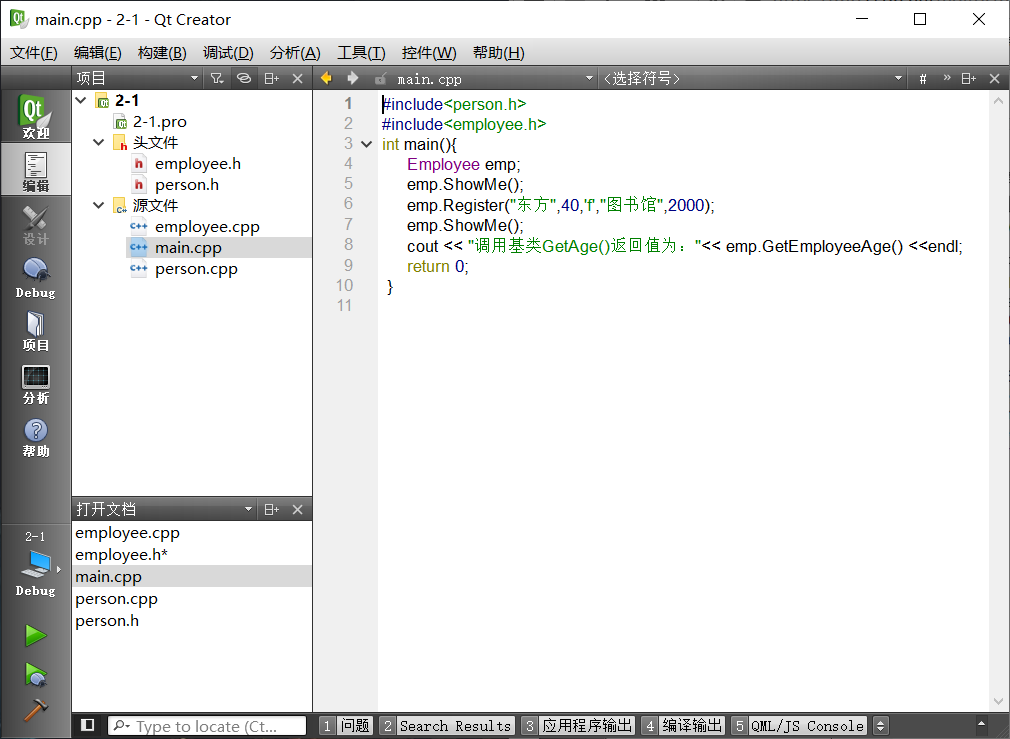Open the 打开文档 panel dropdown
Image resolution: width=1010 pixels, height=739 pixels.
164,510
